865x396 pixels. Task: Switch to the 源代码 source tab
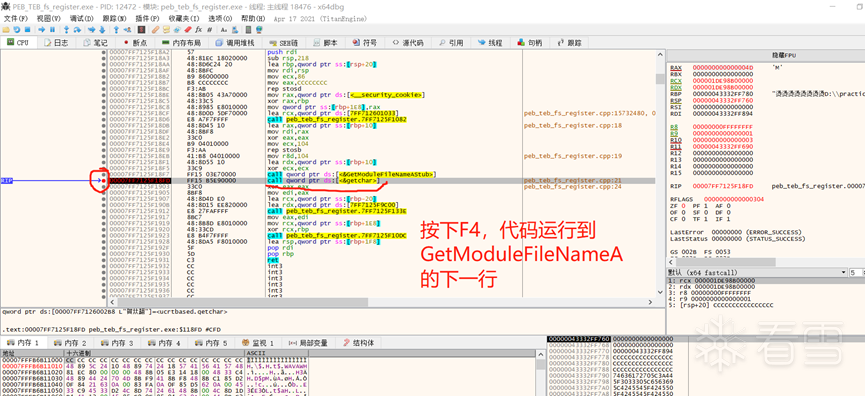[408, 42]
